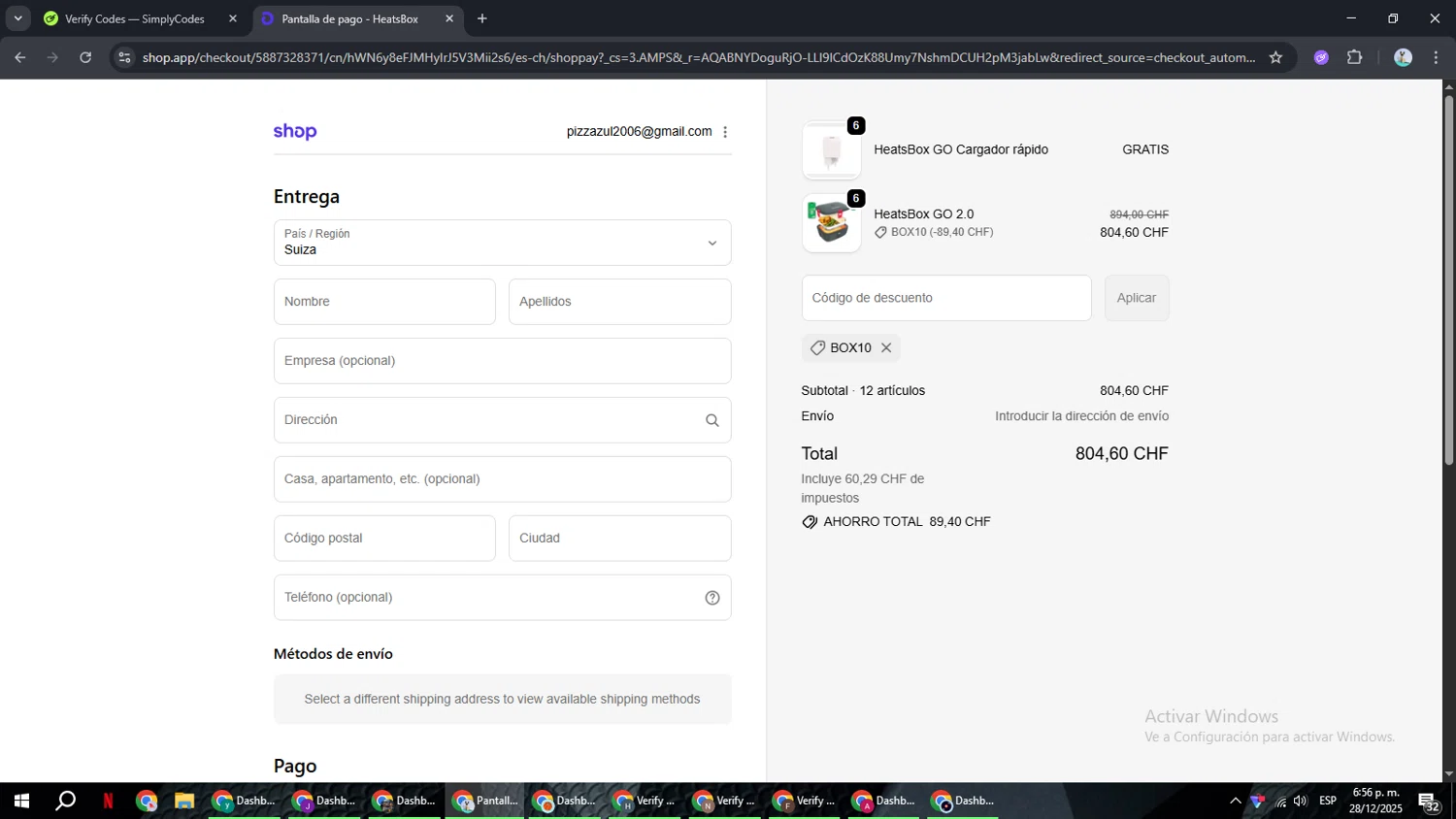View site information in address bar
This screenshot has height=819, width=1456.
(x=124, y=57)
